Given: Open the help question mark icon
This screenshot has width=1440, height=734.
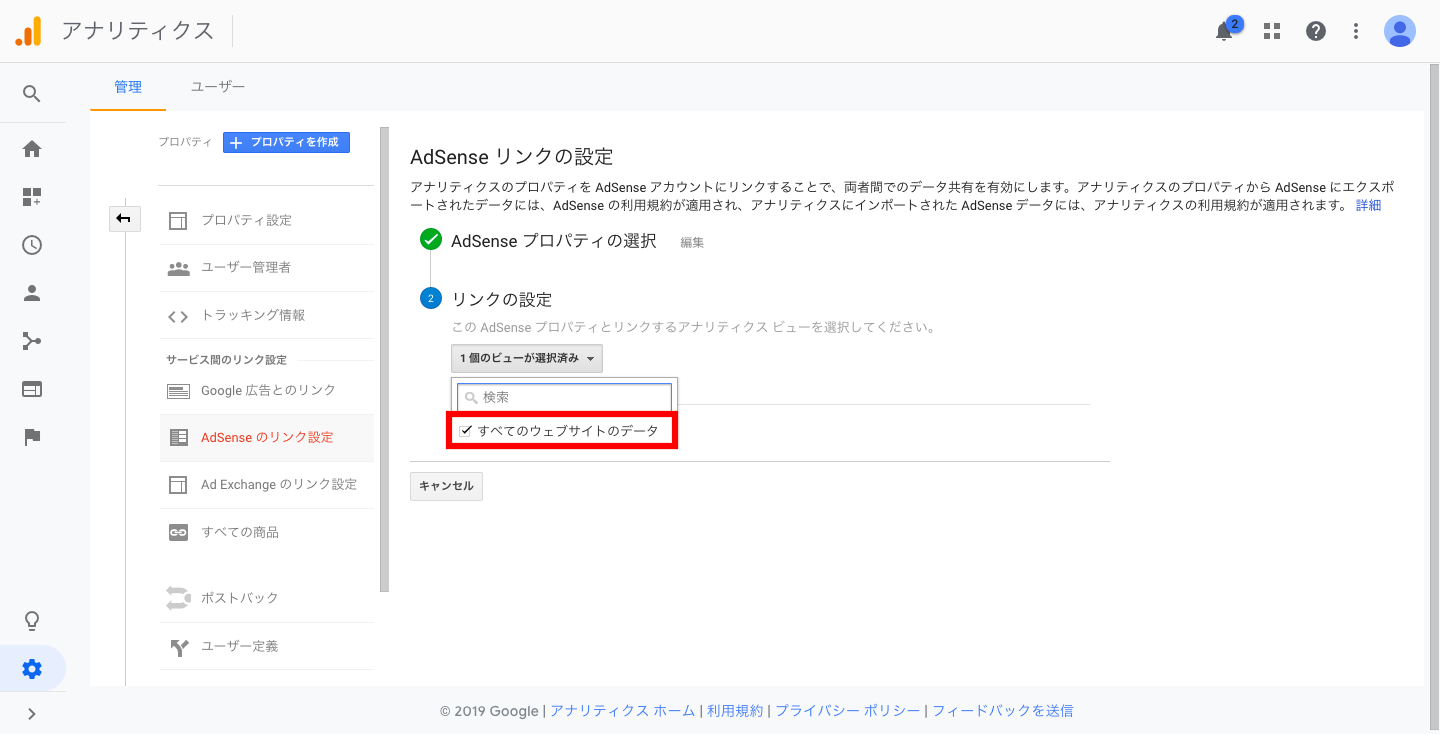Looking at the screenshot, I should pyautogui.click(x=1316, y=31).
